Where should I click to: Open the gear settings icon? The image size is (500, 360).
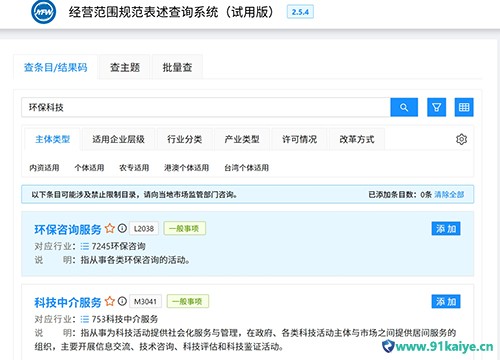tap(461, 139)
